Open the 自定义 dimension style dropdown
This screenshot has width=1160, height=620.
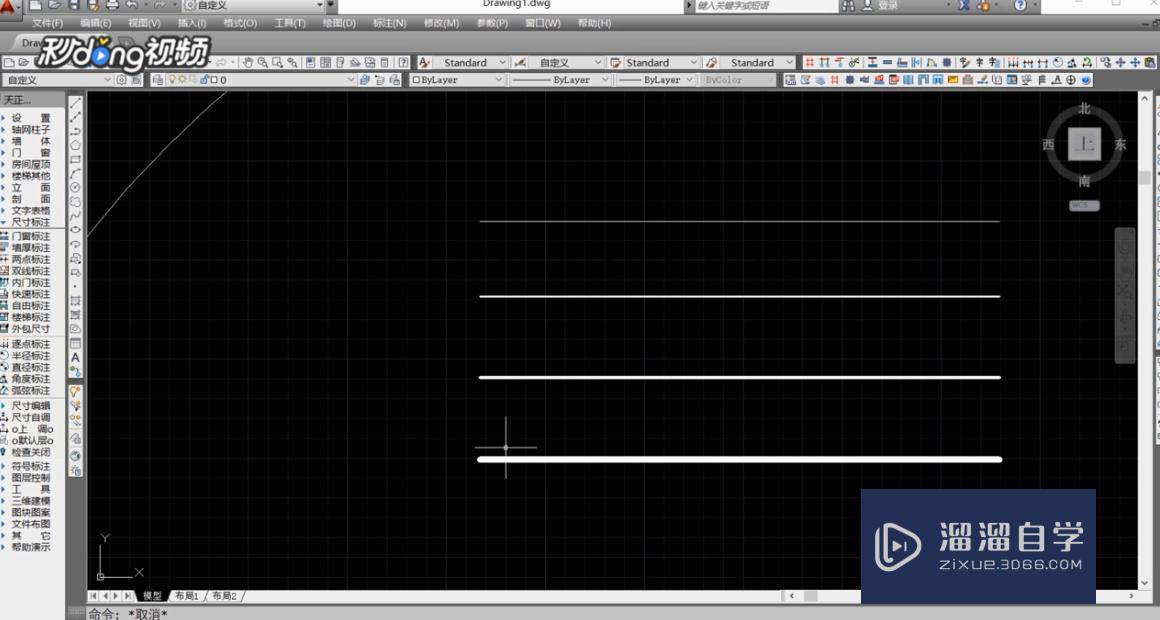click(566, 63)
